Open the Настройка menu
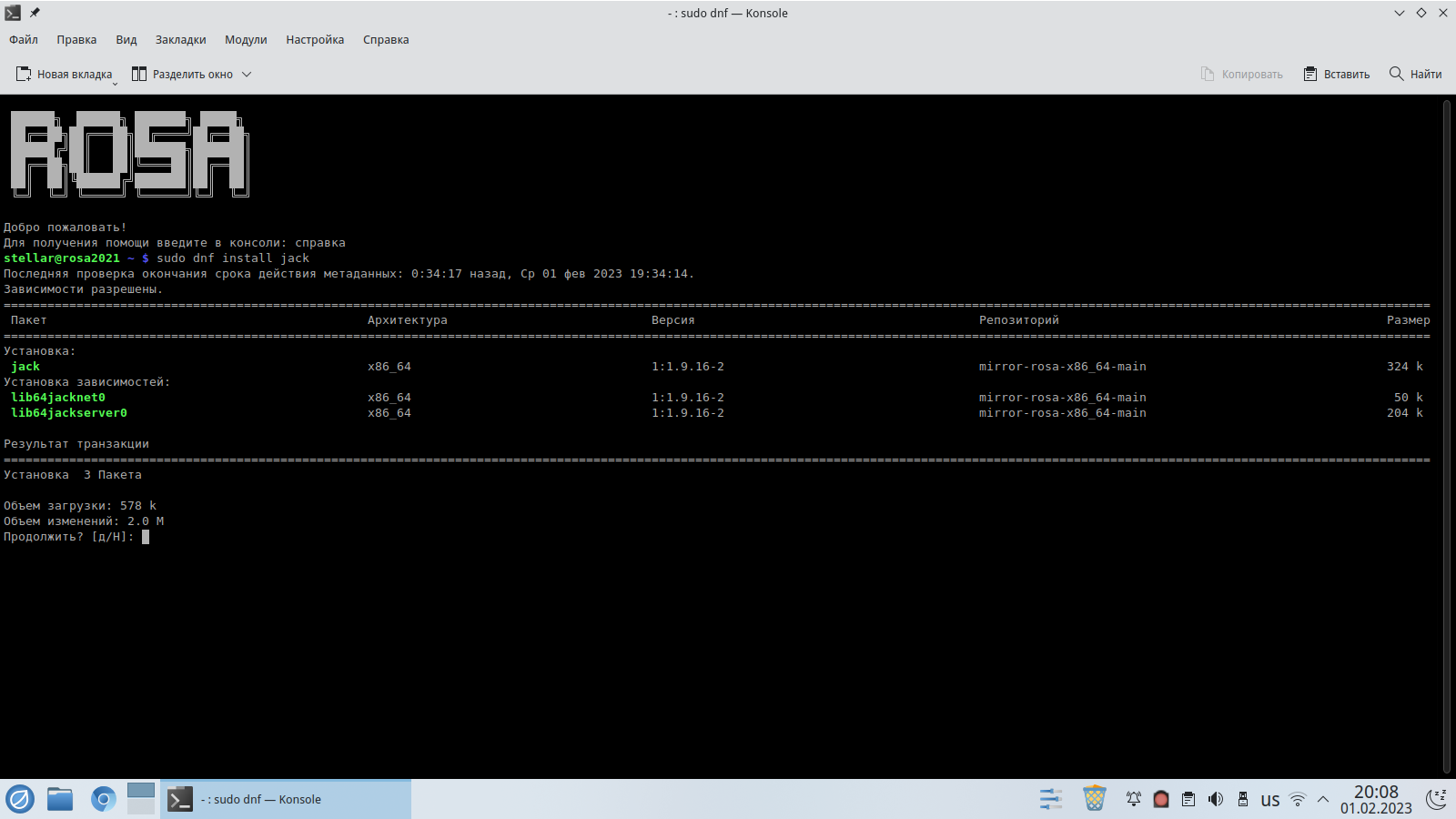The image size is (1456, 819). 315,39
